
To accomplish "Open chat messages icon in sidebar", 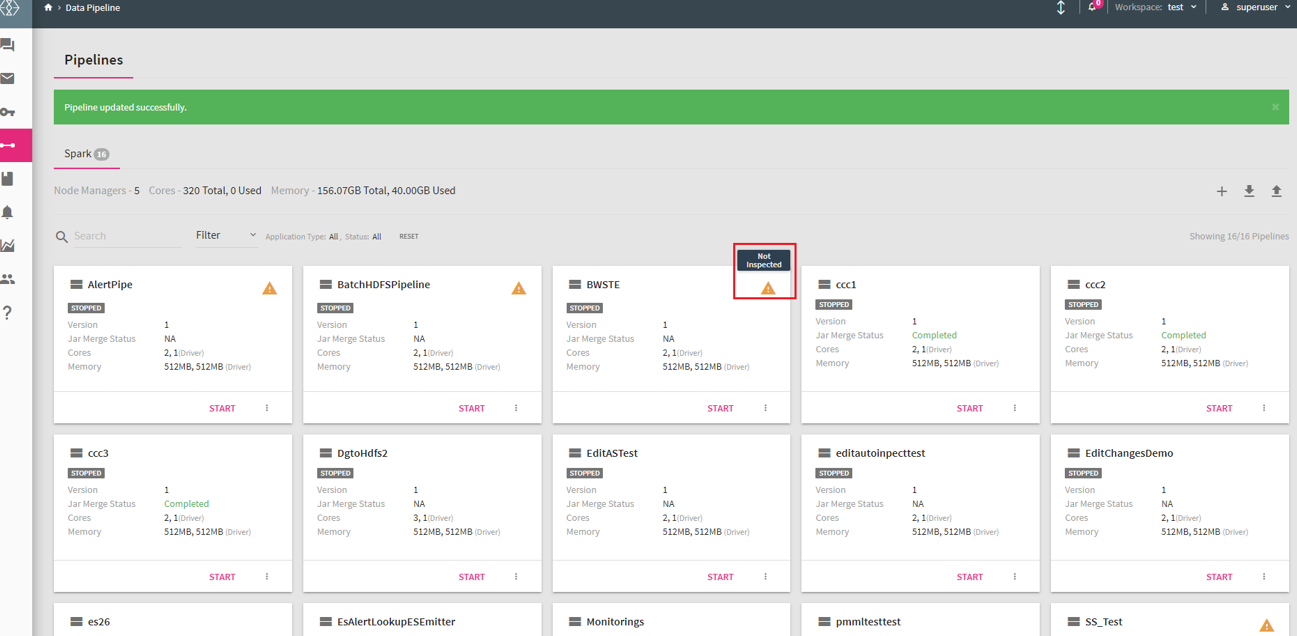I will point(8,45).
